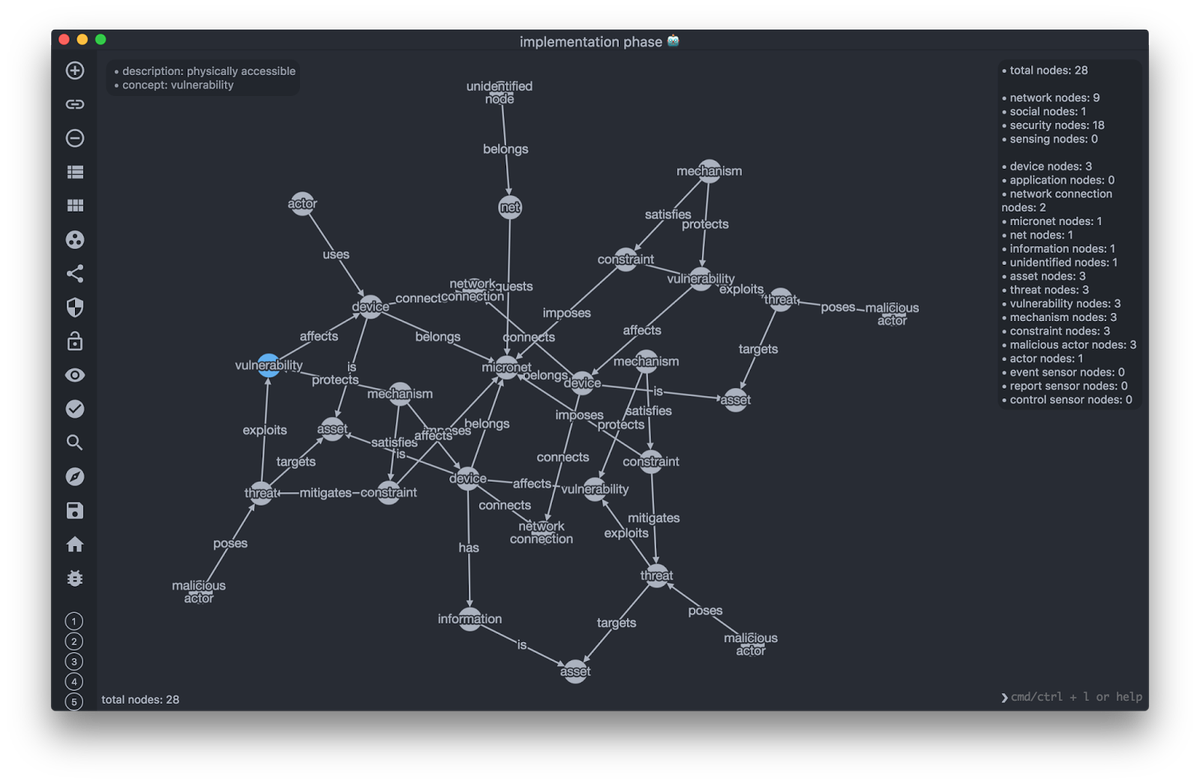Click the blue highlighted vulnerability node
1200x784 pixels.
coord(269,365)
